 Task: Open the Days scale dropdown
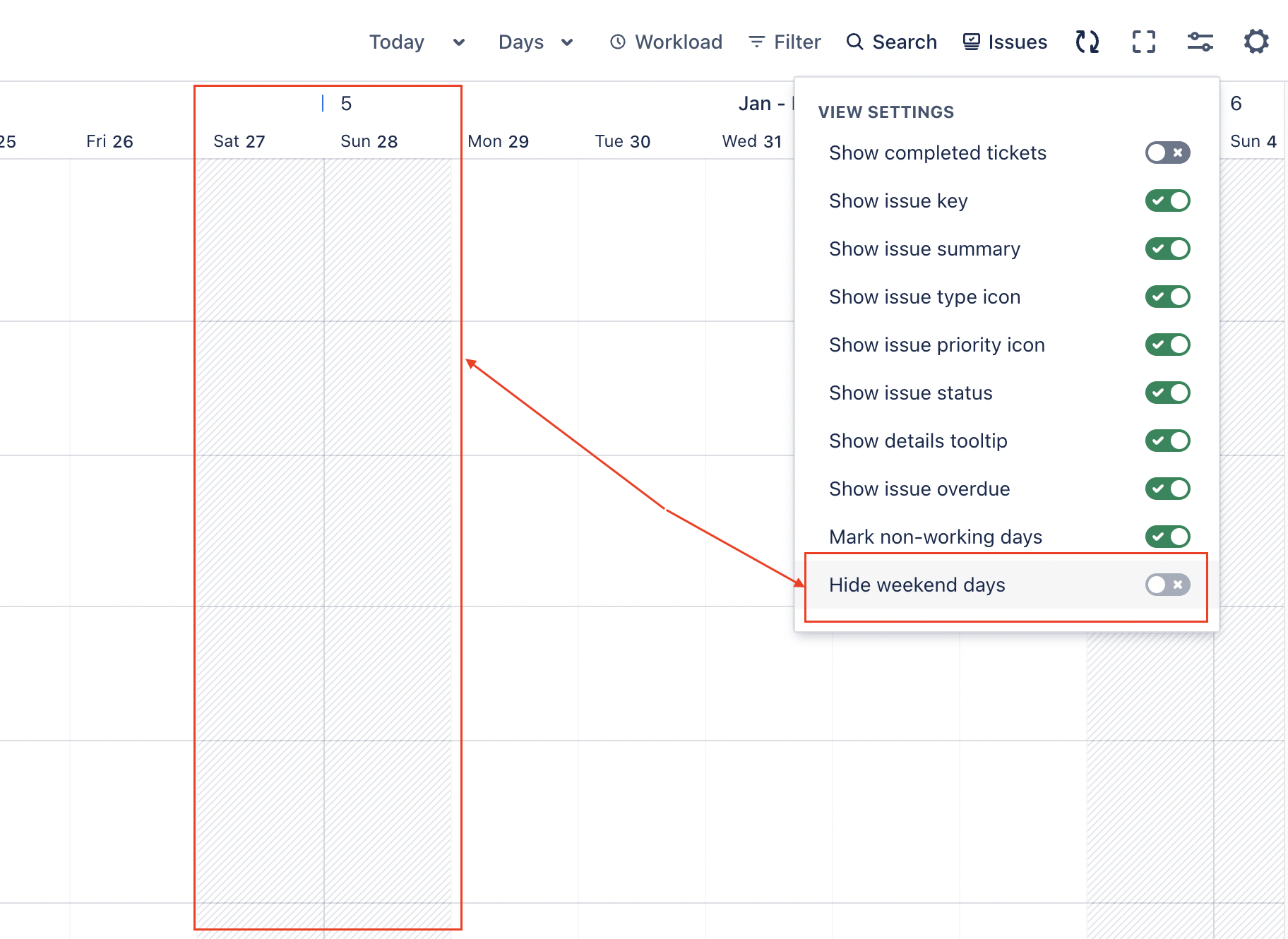(535, 42)
